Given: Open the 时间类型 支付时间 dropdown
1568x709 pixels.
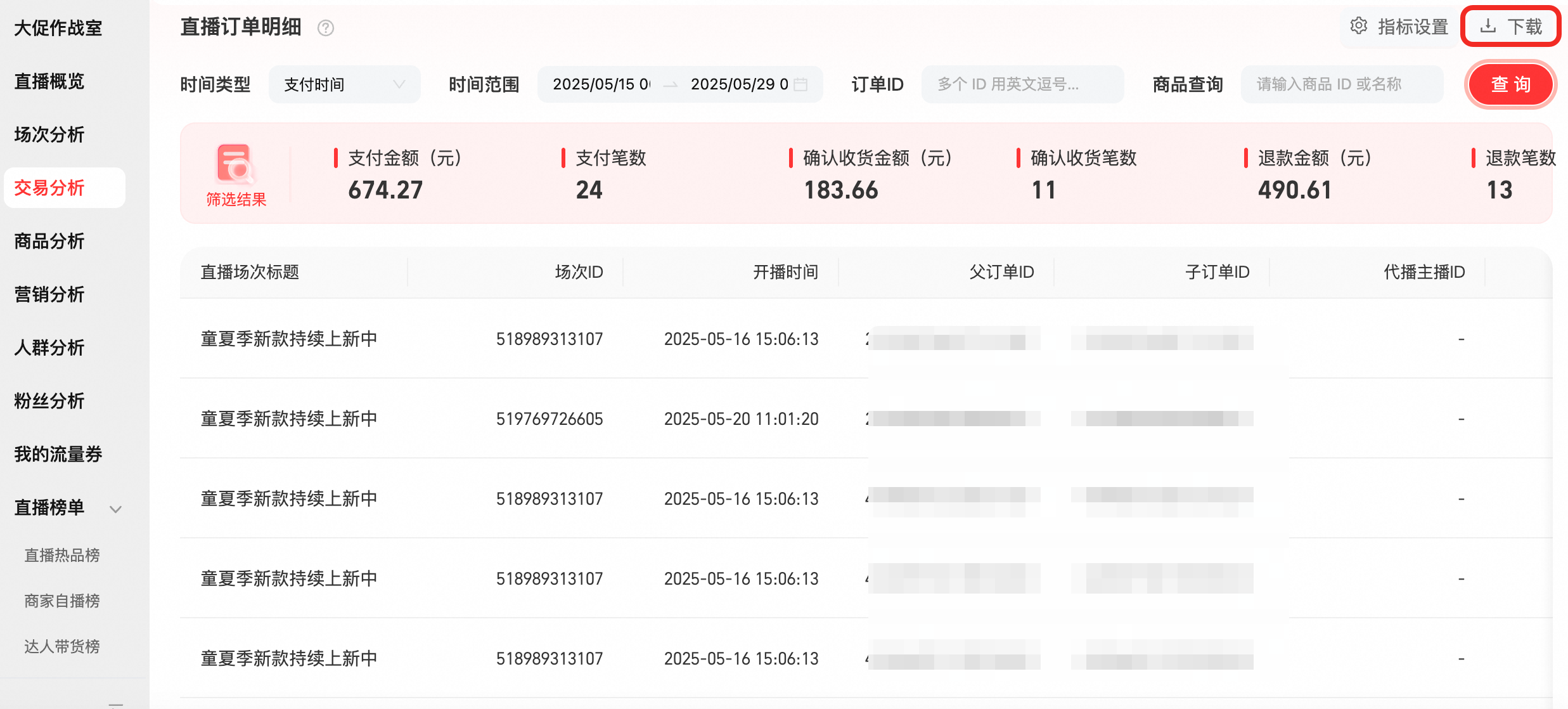Looking at the screenshot, I should 345,84.
